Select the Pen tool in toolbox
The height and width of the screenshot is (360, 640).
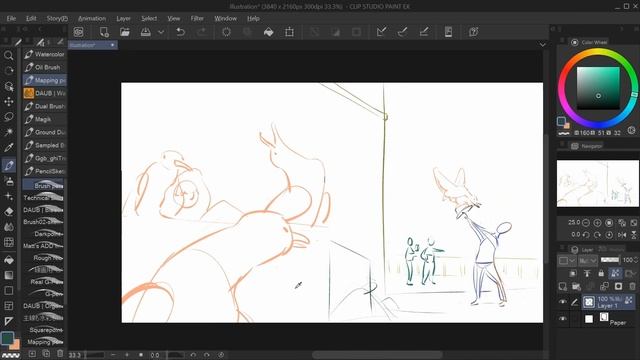pos(8,165)
